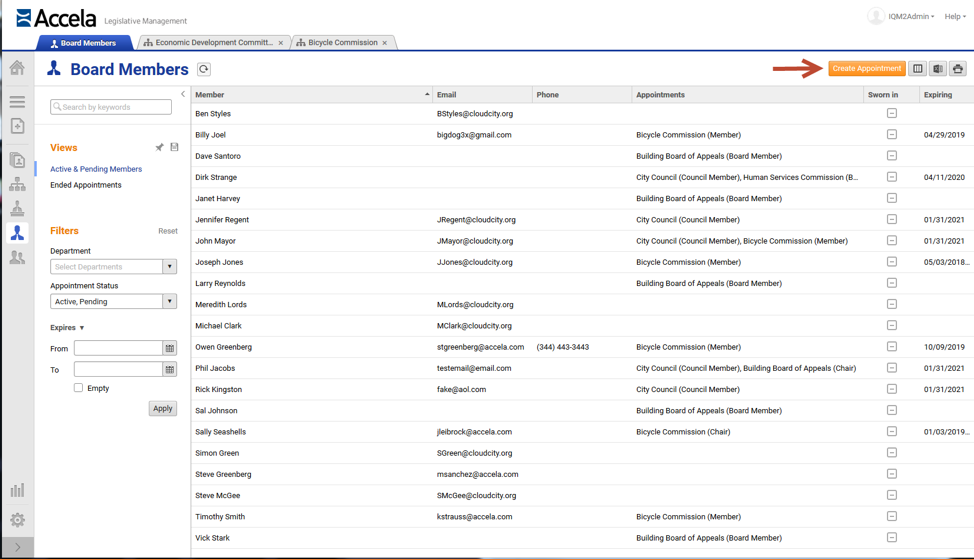Collapse the filter panel chevron
This screenshot has width=974, height=560.
[183, 94]
